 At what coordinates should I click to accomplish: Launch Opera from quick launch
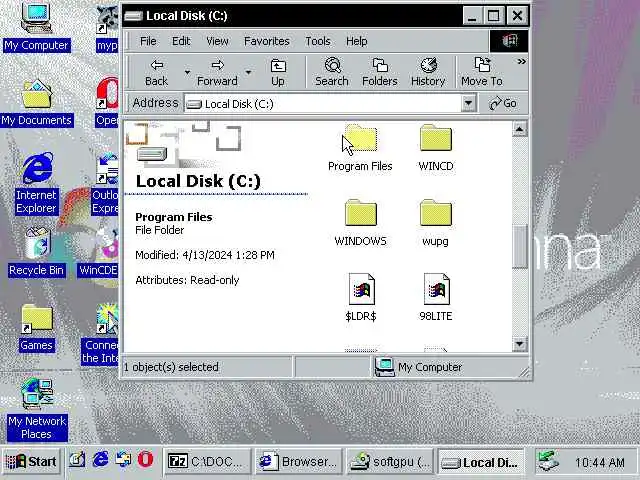146,460
